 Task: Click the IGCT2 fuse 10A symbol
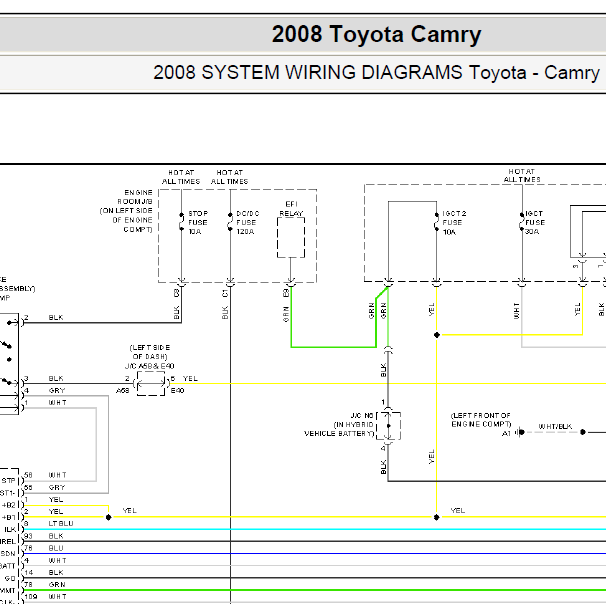(436, 222)
